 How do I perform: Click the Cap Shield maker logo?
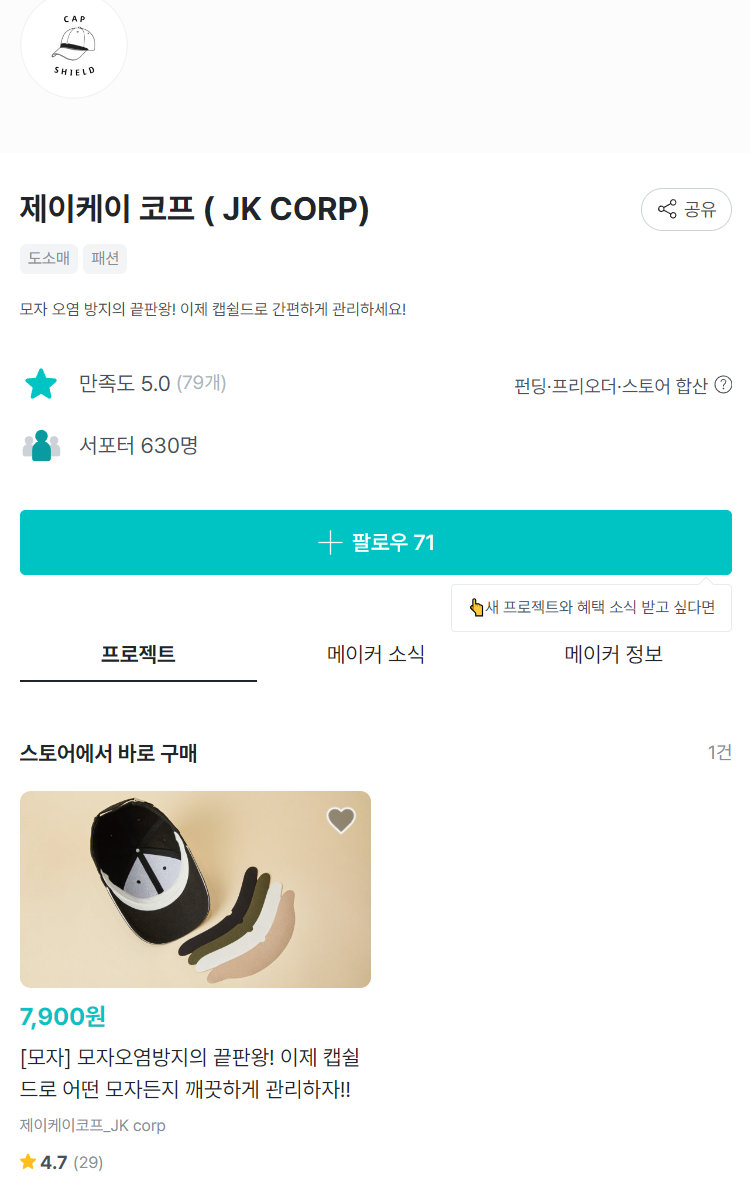[74, 46]
